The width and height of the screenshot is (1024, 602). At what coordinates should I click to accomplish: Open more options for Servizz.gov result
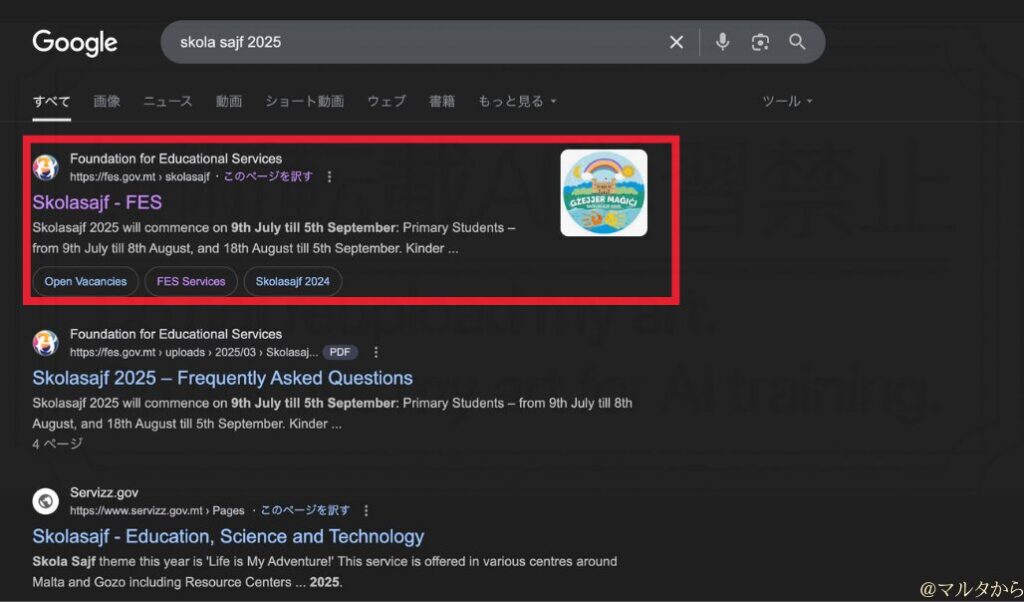coord(366,511)
